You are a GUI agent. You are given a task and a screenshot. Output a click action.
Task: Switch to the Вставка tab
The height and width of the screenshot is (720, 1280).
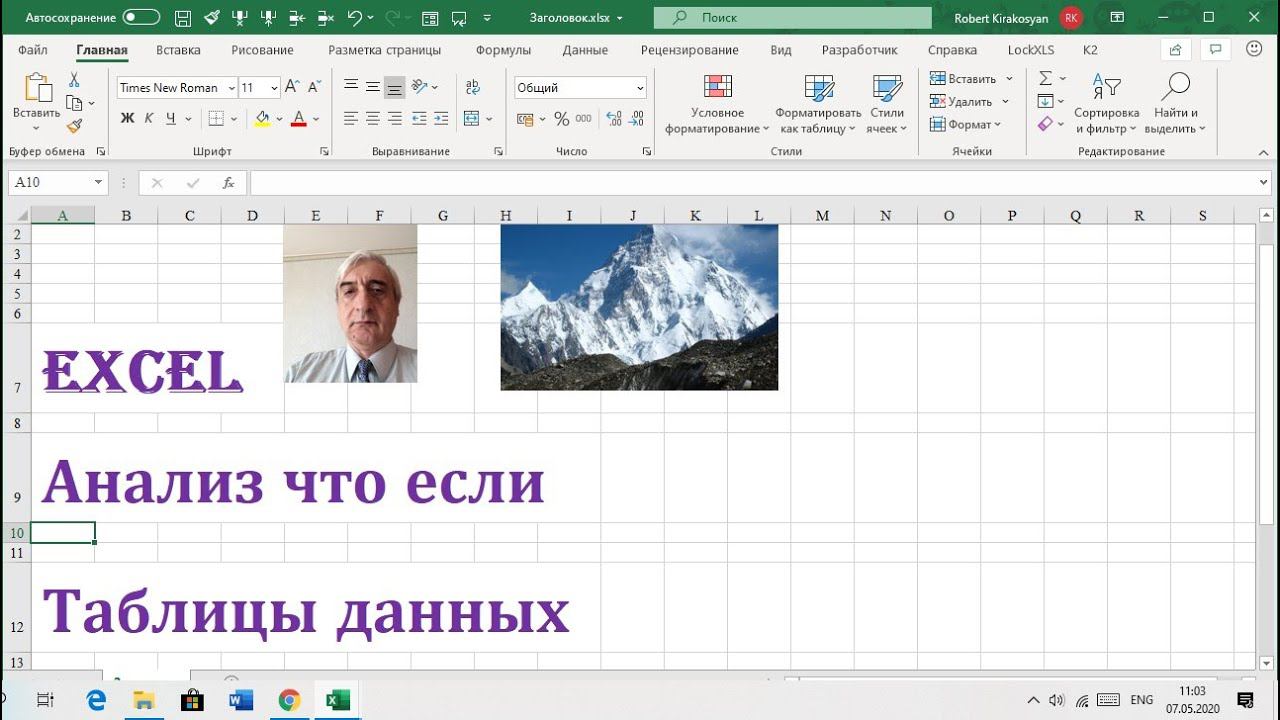point(178,50)
